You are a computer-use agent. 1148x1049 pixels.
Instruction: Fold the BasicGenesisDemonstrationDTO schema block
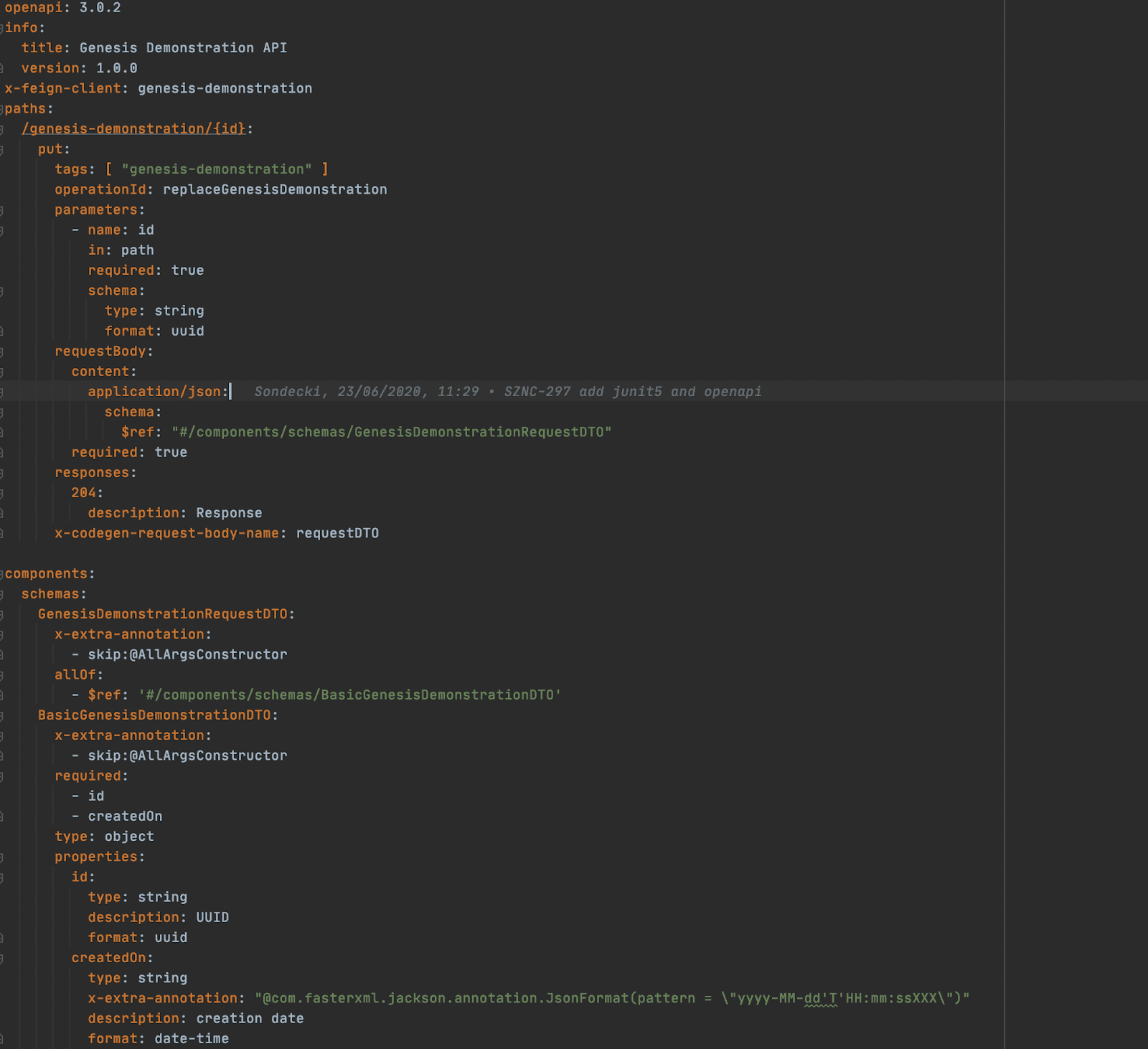2,715
